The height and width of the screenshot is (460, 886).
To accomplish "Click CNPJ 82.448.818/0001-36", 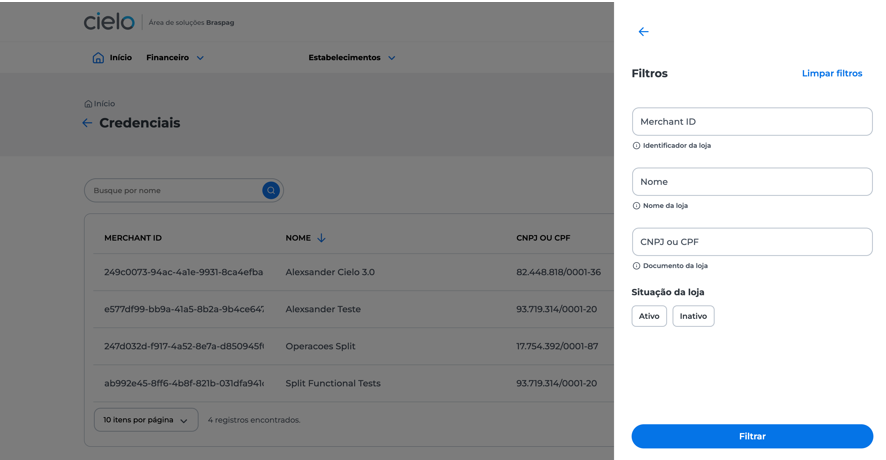I will tap(558, 272).
